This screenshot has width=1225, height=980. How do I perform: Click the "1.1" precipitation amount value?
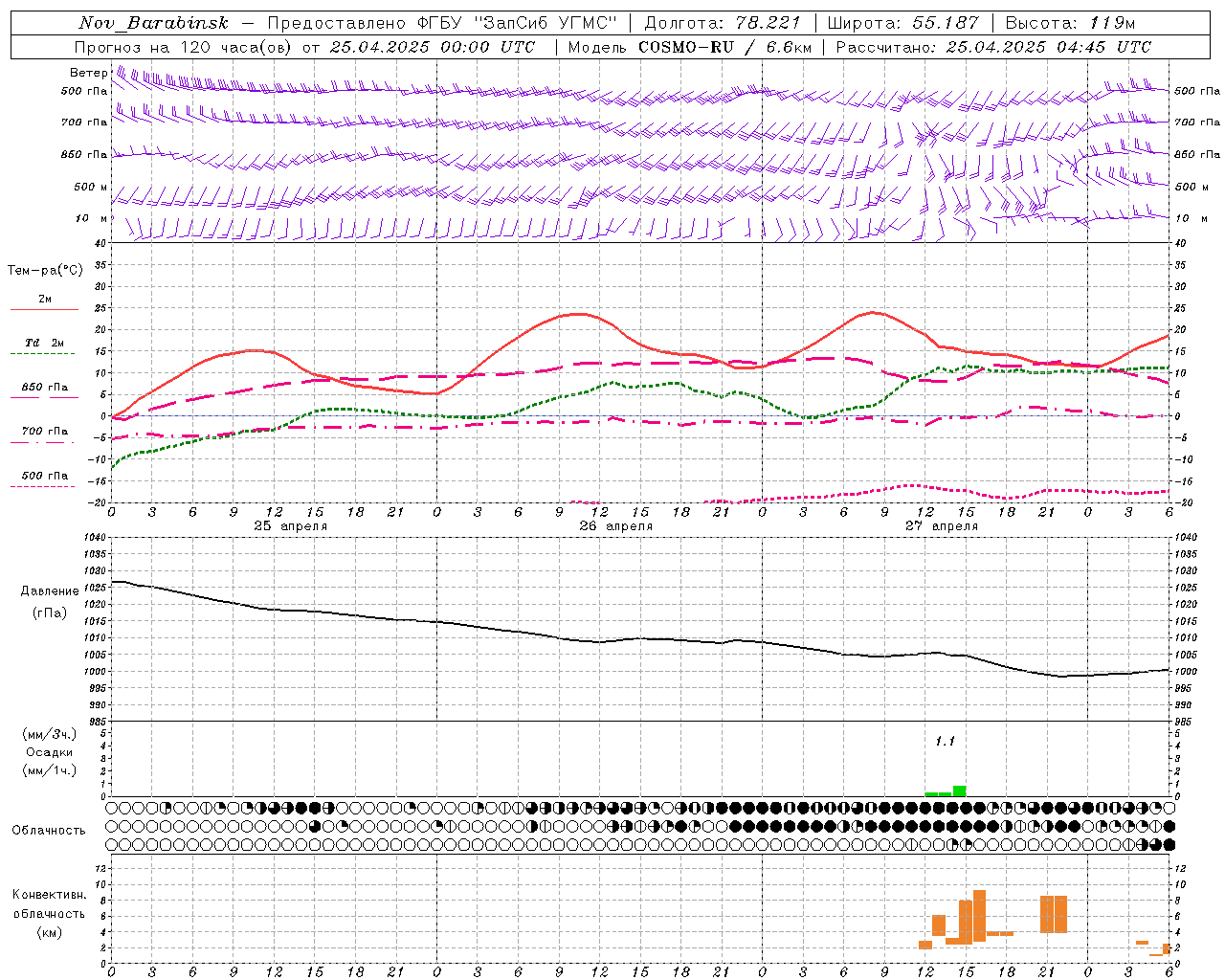pos(945,741)
